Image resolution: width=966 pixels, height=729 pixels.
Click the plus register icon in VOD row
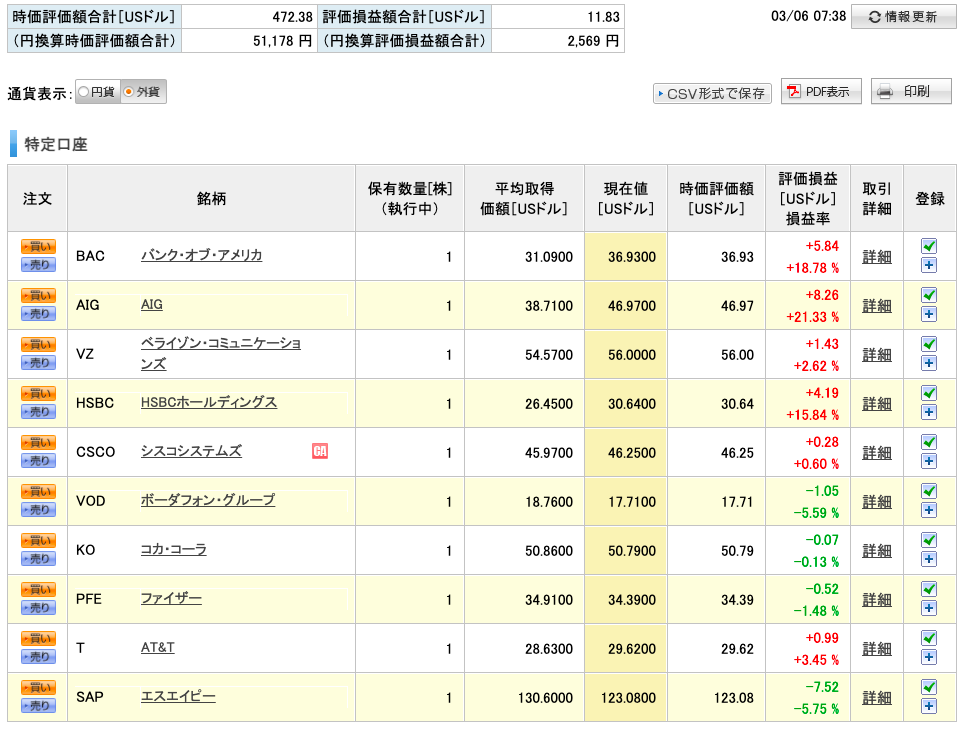click(x=929, y=510)
